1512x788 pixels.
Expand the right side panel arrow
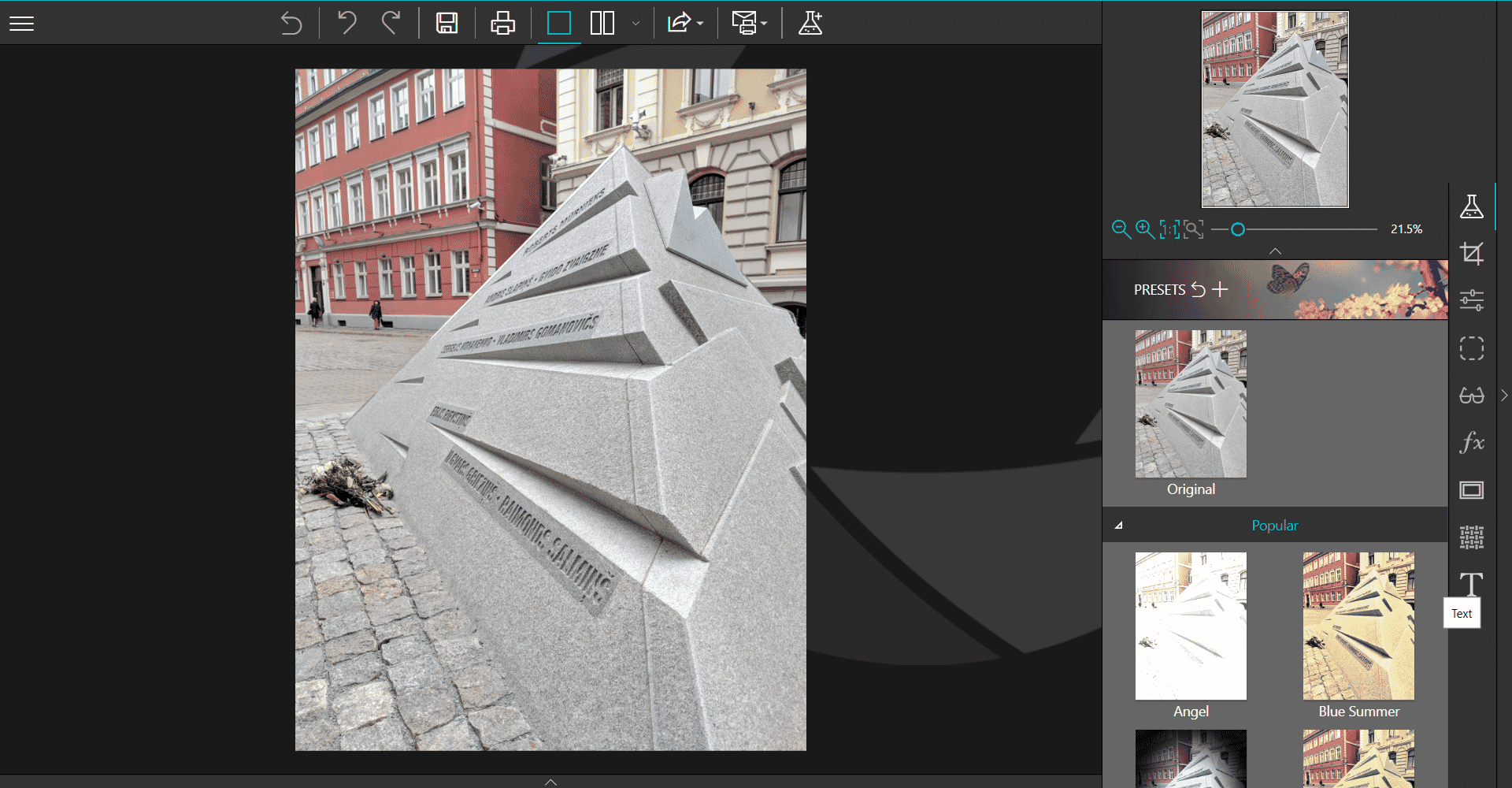[x=1504, y=396]
